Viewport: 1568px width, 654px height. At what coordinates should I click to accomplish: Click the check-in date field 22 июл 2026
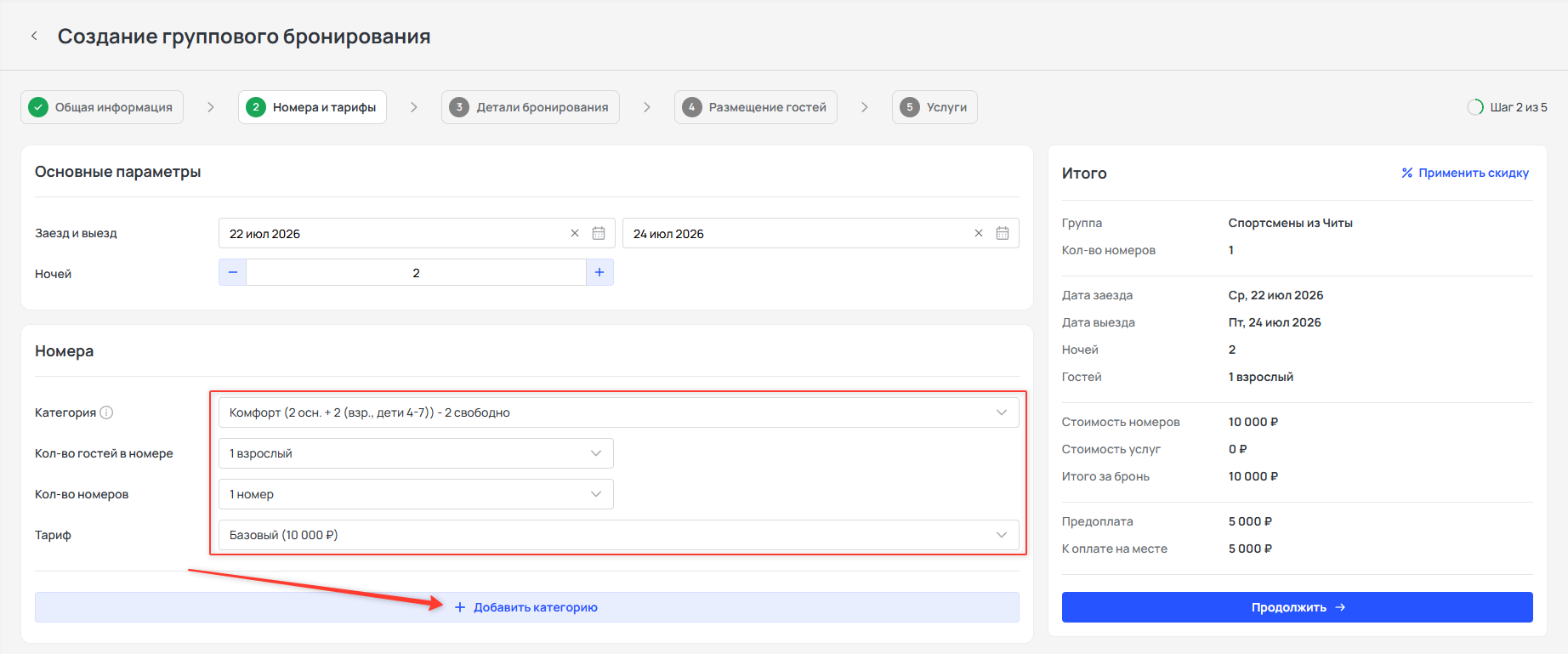pyautogui.click(x=416, y=233)
